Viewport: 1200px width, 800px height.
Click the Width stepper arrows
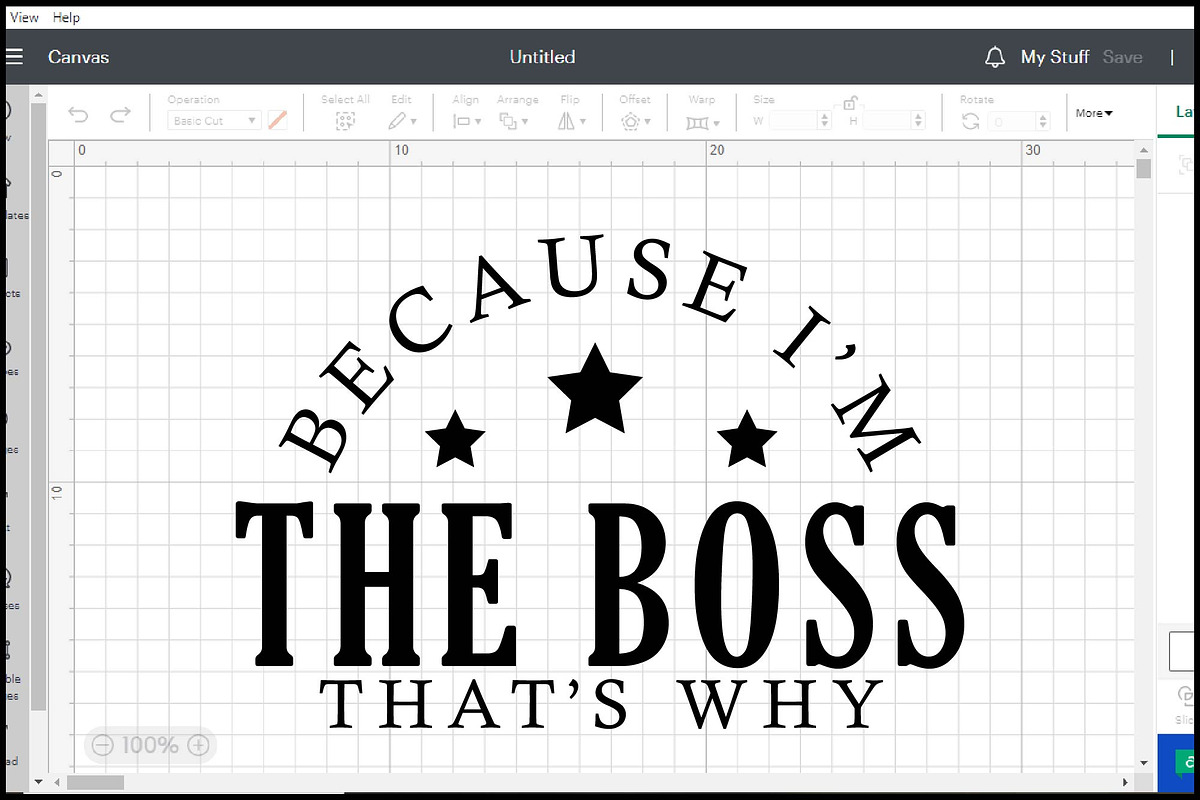(825, 121)
